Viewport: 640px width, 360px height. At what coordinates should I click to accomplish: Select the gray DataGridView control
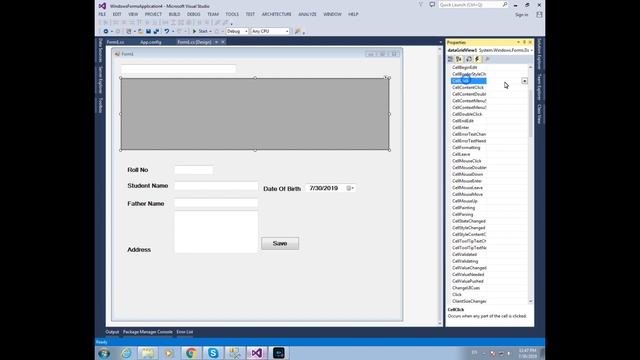pos(255,114)
